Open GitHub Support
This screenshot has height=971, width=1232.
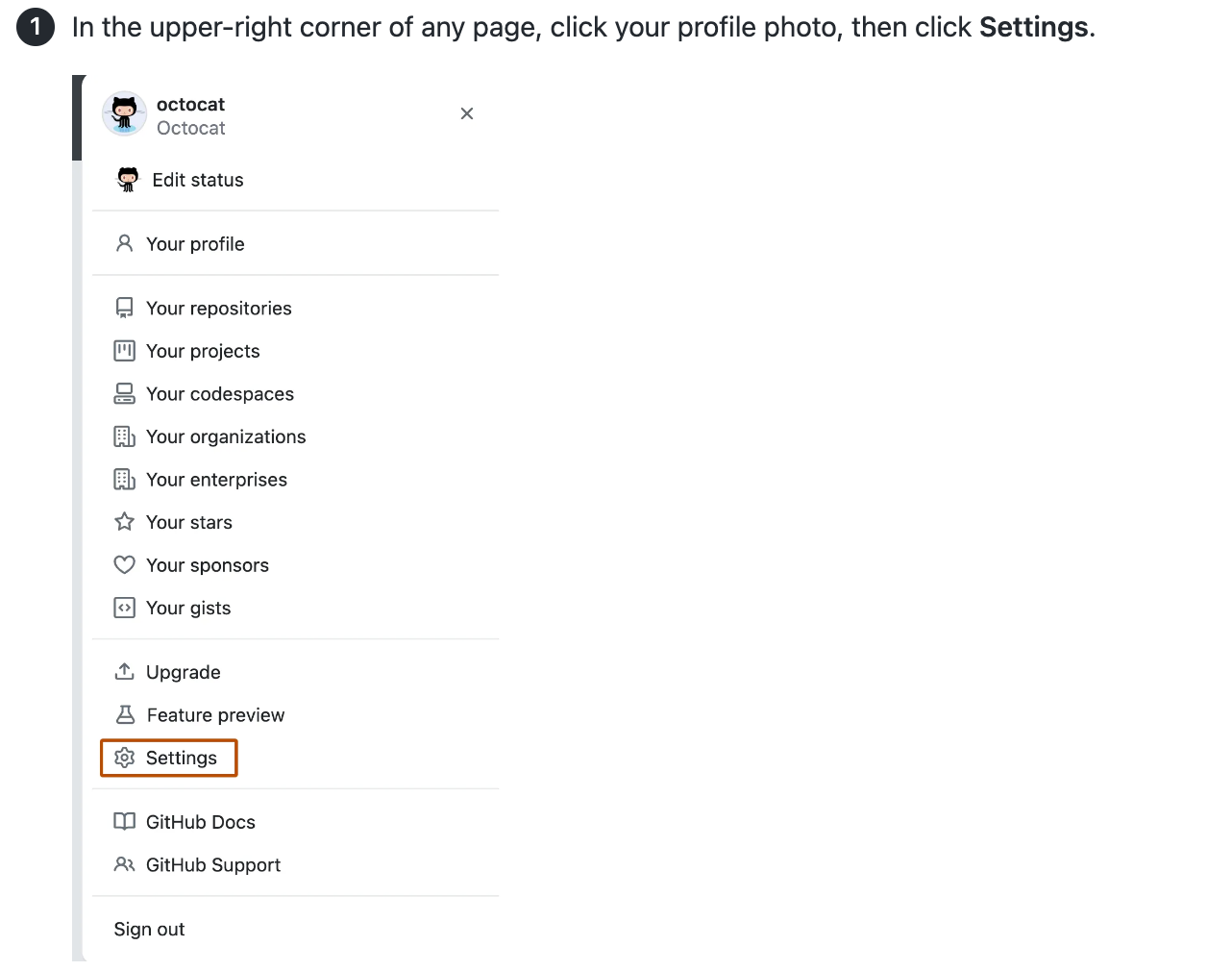[213, 865]
